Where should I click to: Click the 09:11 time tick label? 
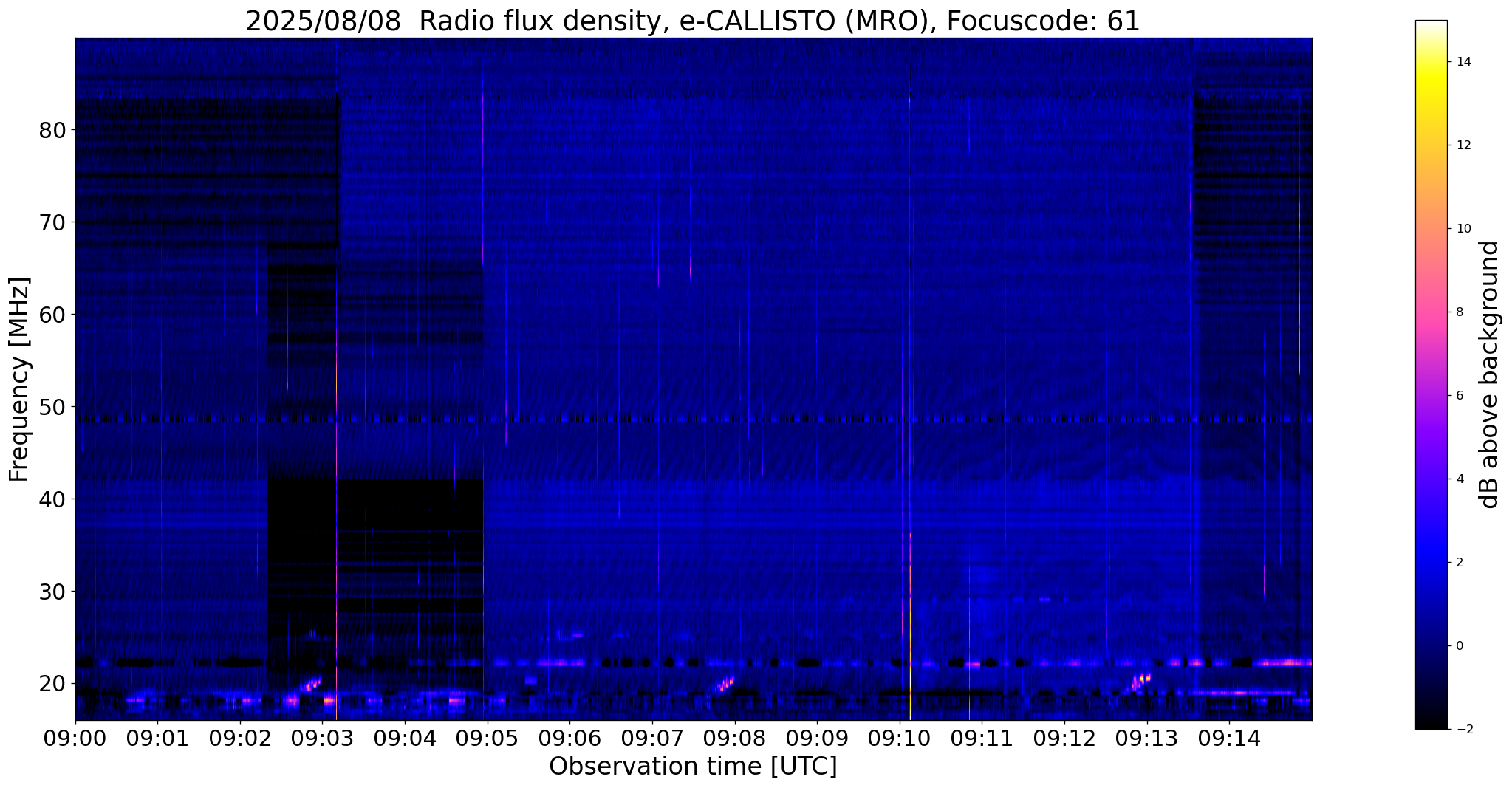pos(981,739)
